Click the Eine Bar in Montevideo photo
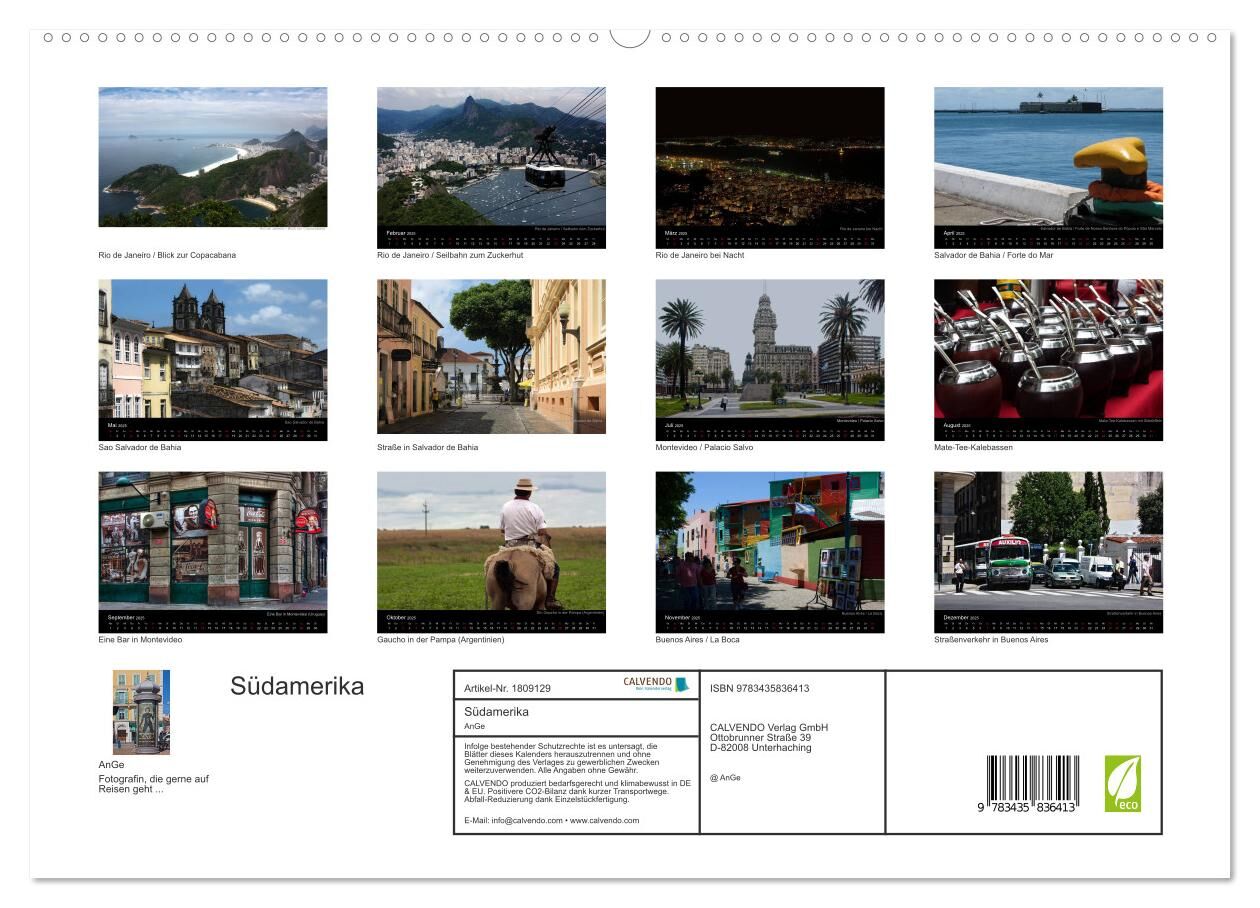The width and height of the screenshot is (1260, 908). tap(212, 541)
